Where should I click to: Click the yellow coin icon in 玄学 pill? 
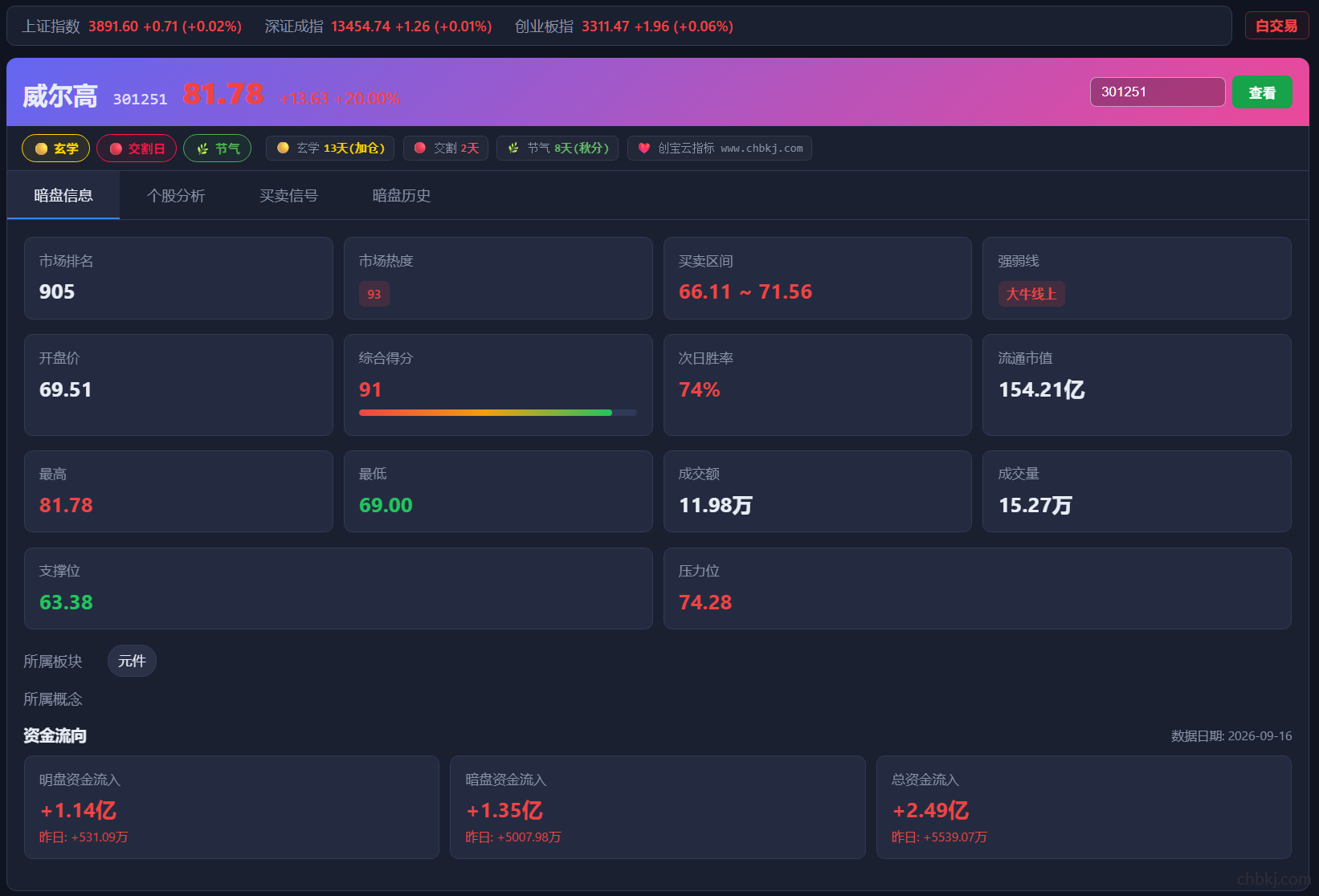click(41, 149)
